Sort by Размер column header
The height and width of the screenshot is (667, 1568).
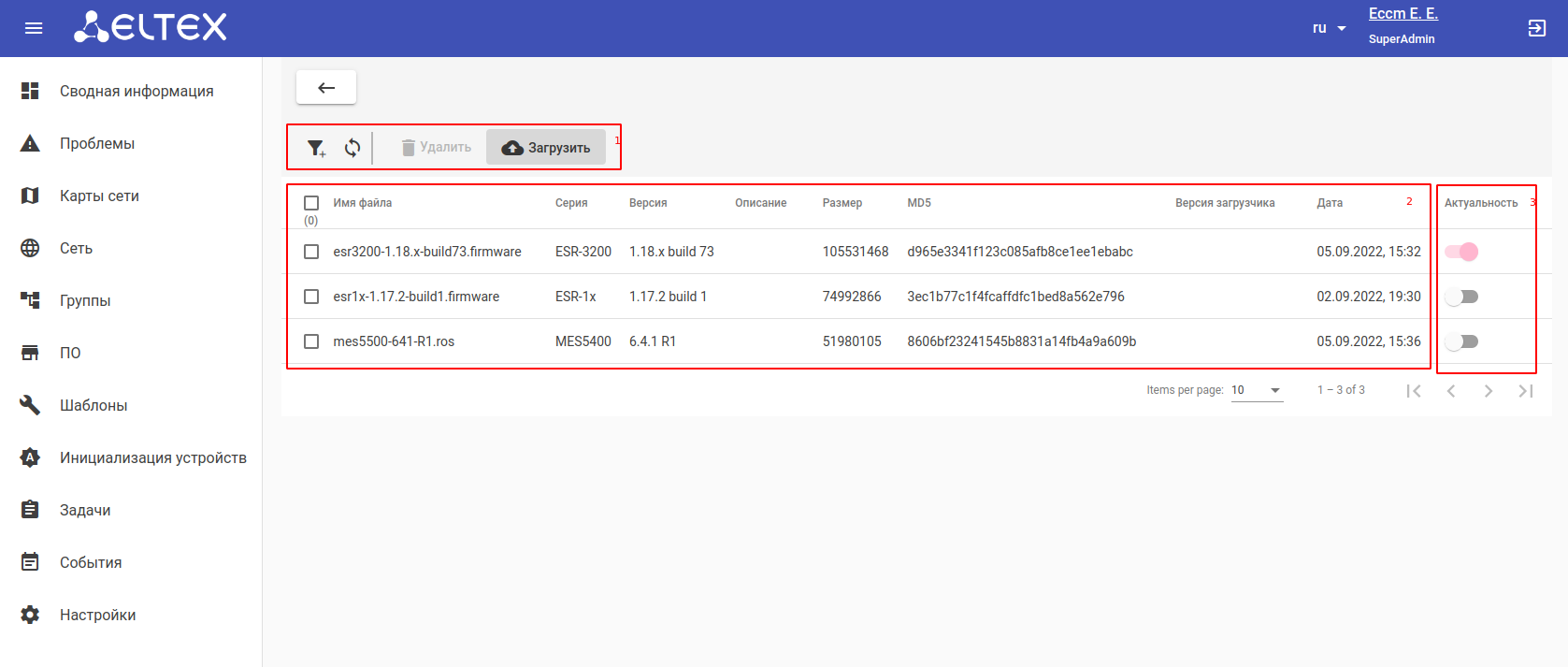pos(842,203)
